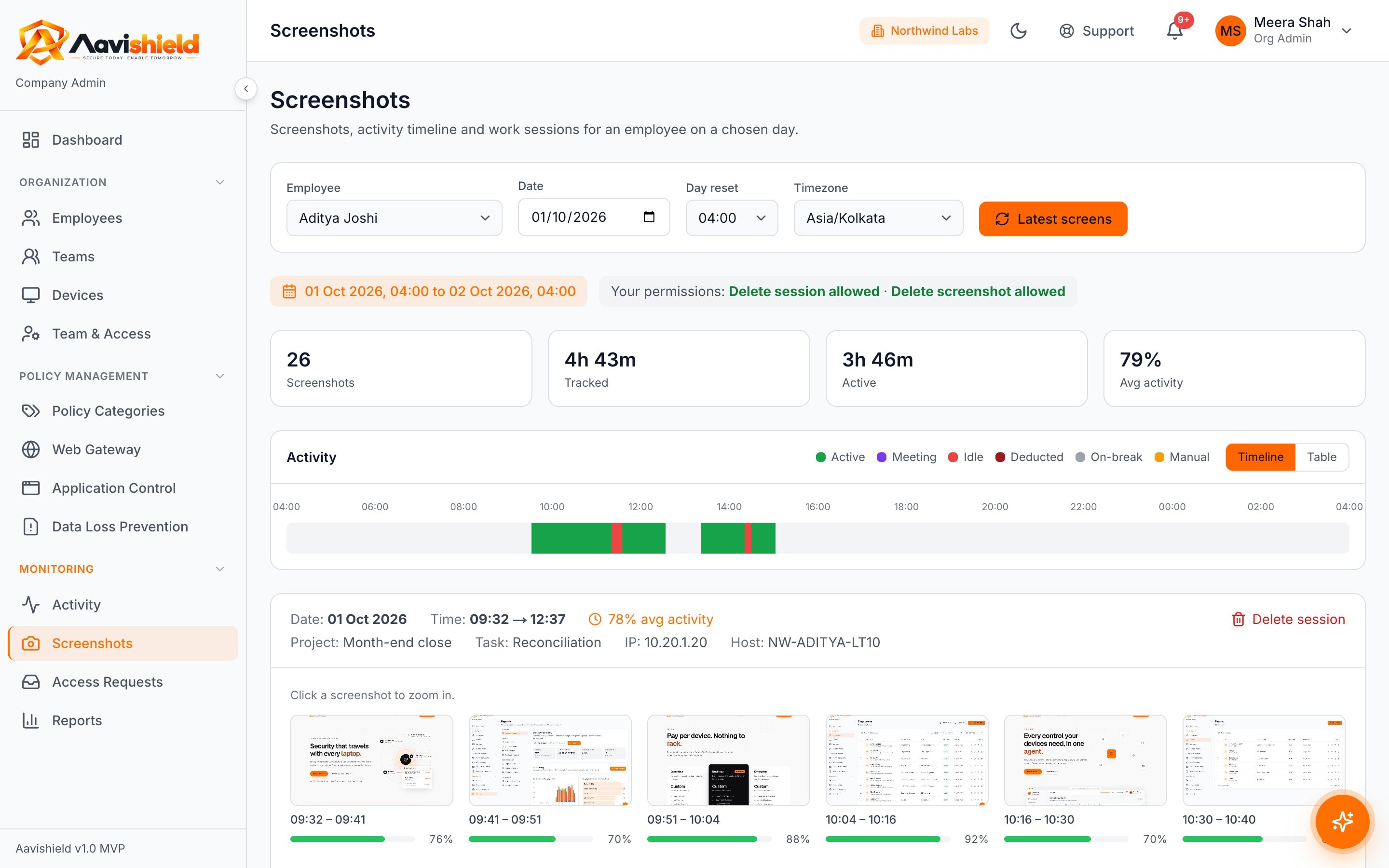Open Support link
Image resolution: width=1389 pixels, height=868 pixels.
coord(1096,31)
